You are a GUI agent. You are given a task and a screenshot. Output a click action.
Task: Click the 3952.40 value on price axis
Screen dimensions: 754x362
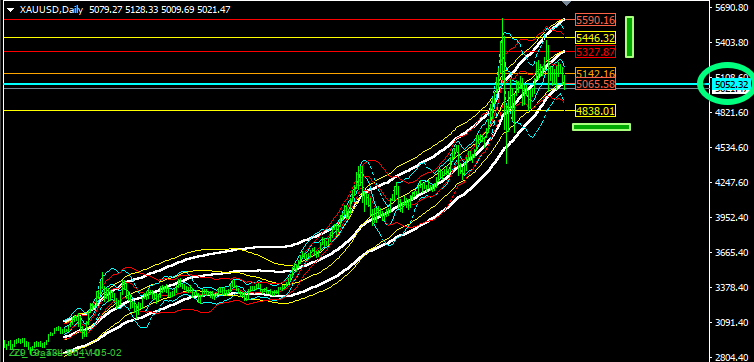click(x=731, y=217)
